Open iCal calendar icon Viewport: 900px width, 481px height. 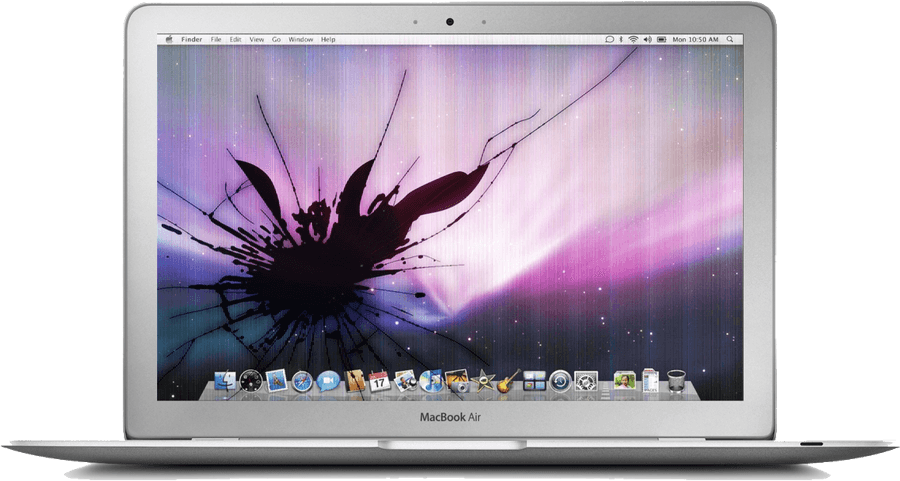pos(380,381)
